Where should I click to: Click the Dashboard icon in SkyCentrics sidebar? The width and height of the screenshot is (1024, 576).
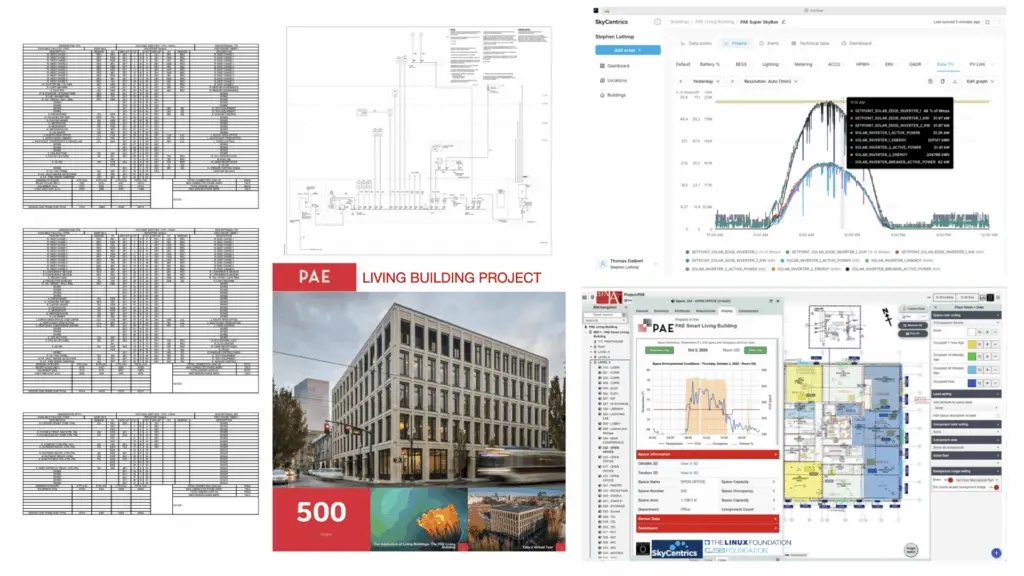click(600, 65)
